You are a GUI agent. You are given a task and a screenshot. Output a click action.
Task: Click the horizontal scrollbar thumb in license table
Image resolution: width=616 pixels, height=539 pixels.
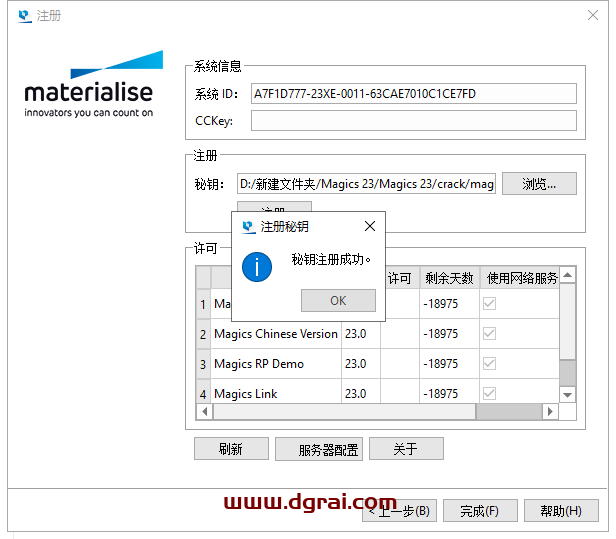[x=344, y=411]
